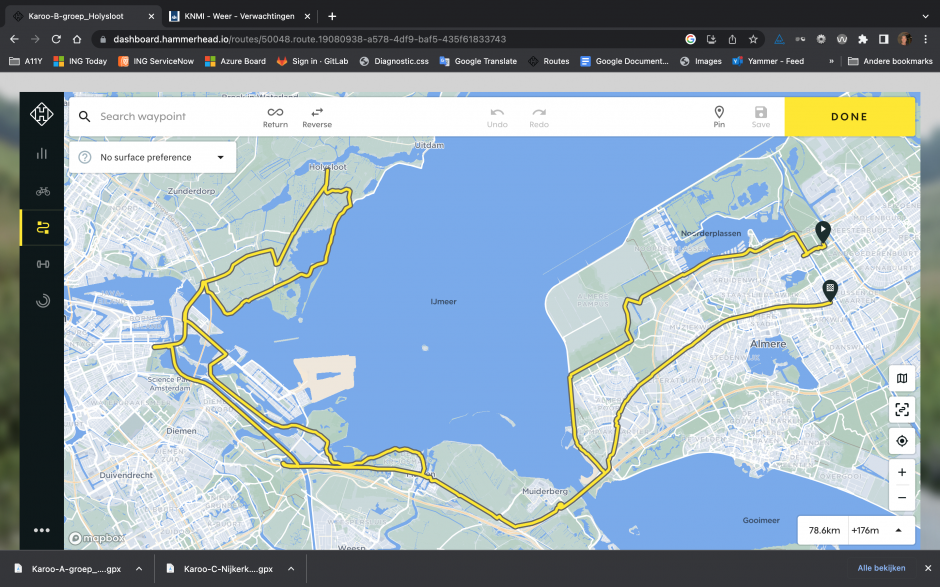Bookmark this page with the star
Viewport: 940px width, 587px height.
(x=754, y=39)
